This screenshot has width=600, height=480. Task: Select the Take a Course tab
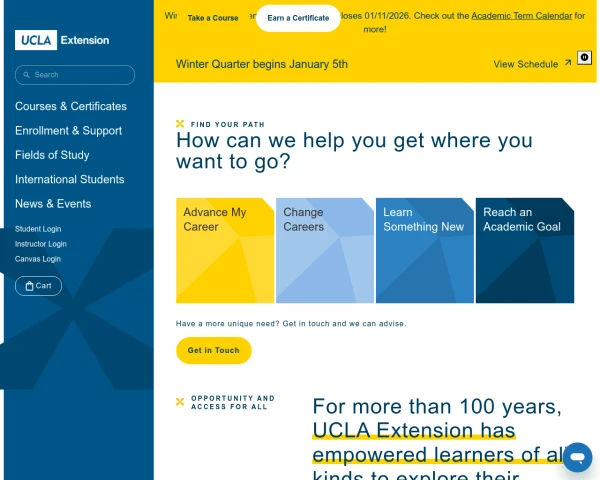coord(213,18)
